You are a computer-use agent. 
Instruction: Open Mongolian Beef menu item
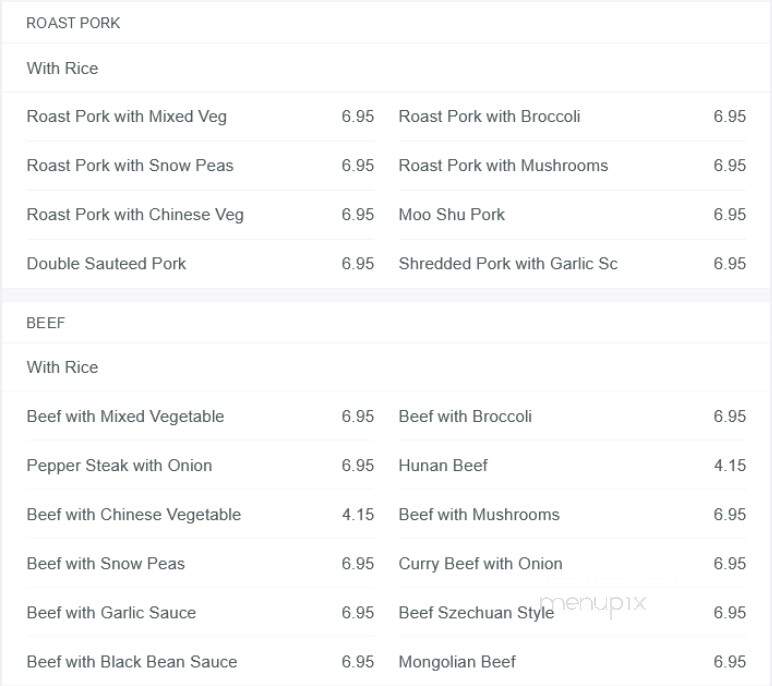click(572, 661)
